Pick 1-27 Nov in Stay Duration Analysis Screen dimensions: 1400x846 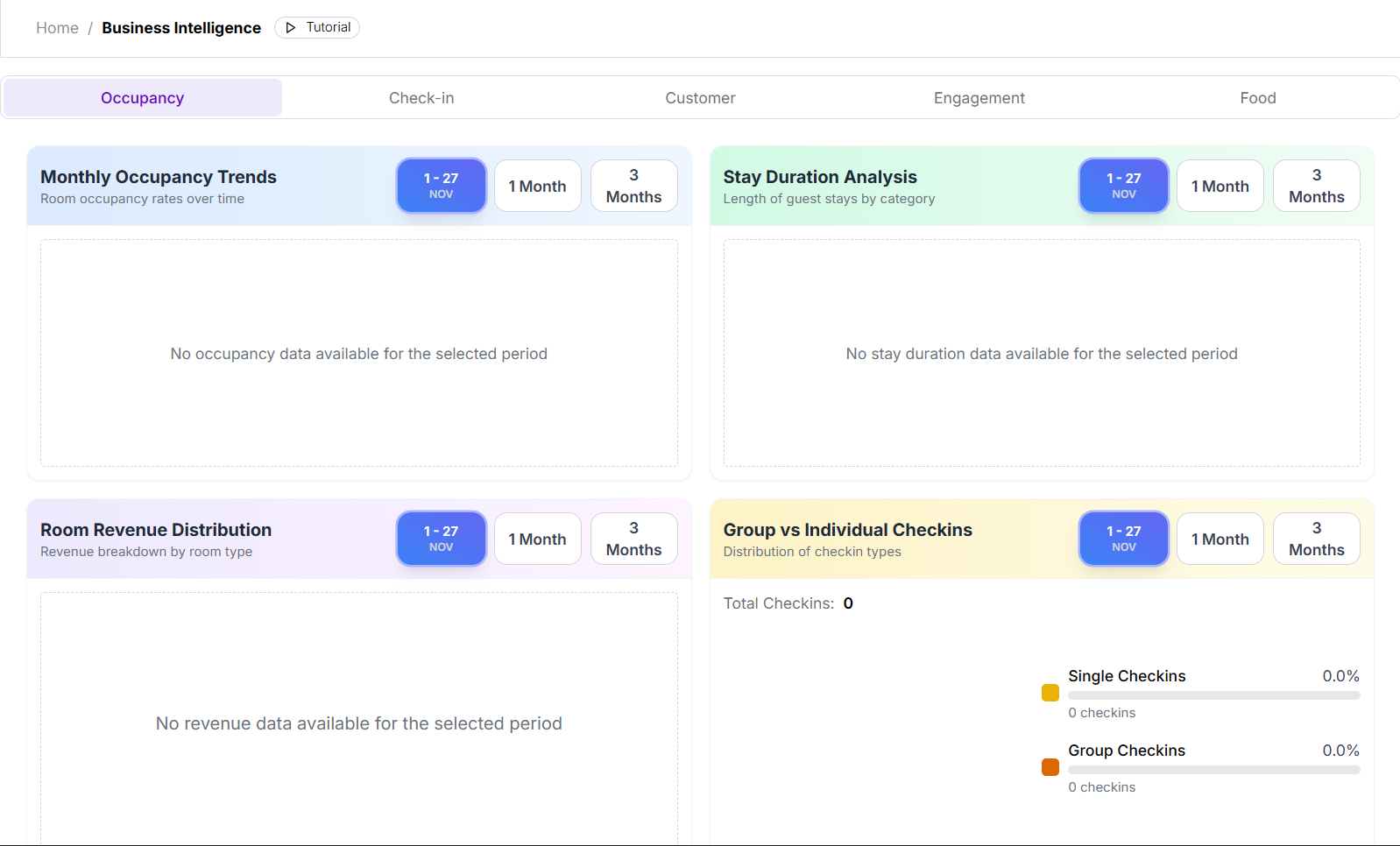pos(1123,186)
